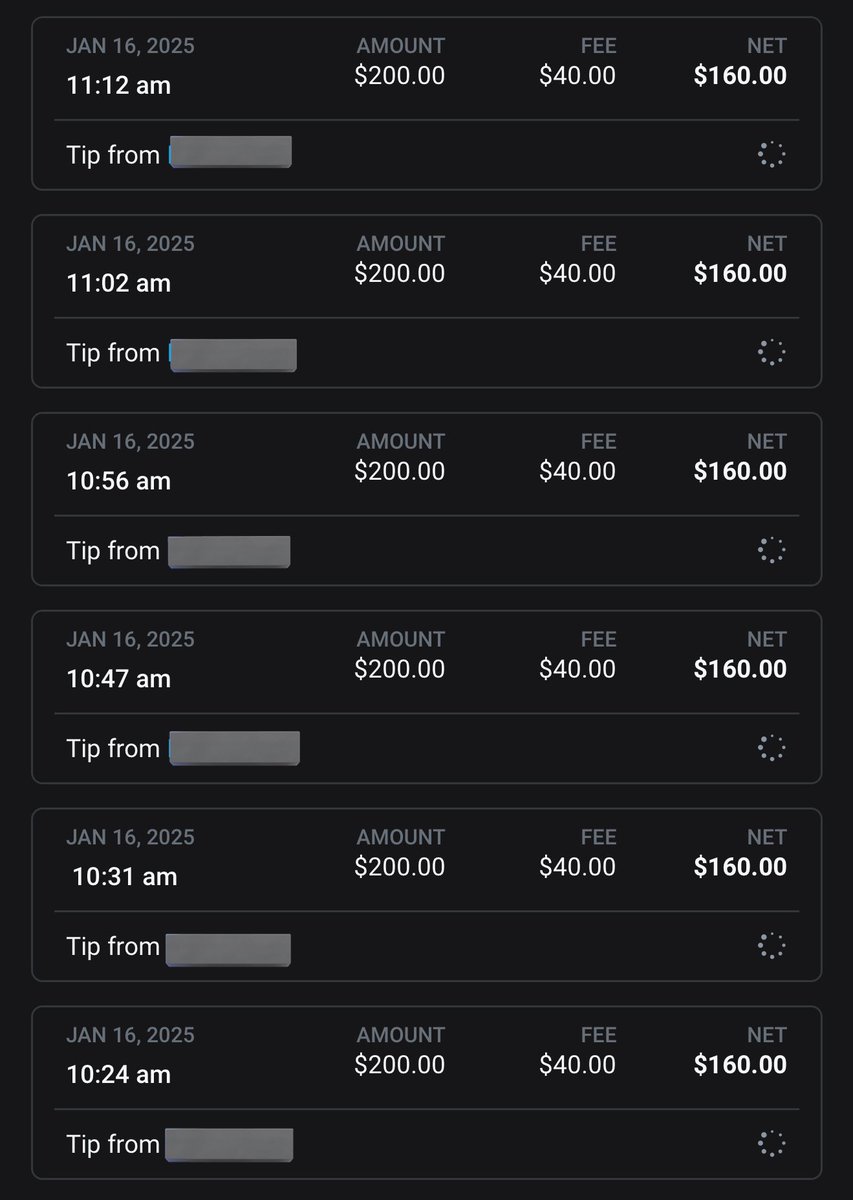Select the 11:12 am transaction time
The width and height of the screenshot is (853, 1200).
(x=118, y=85)
